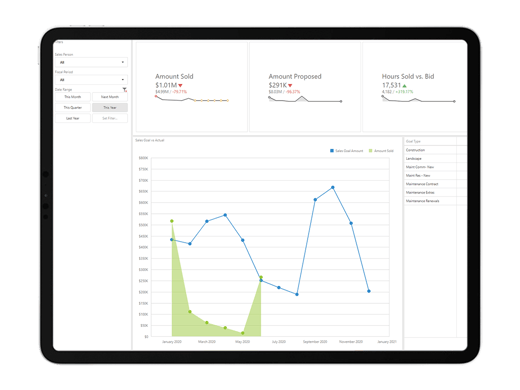Click the Sales Goal vs Actual chart title
Viewport: 520px width, 390px height.
click(150, 140)
